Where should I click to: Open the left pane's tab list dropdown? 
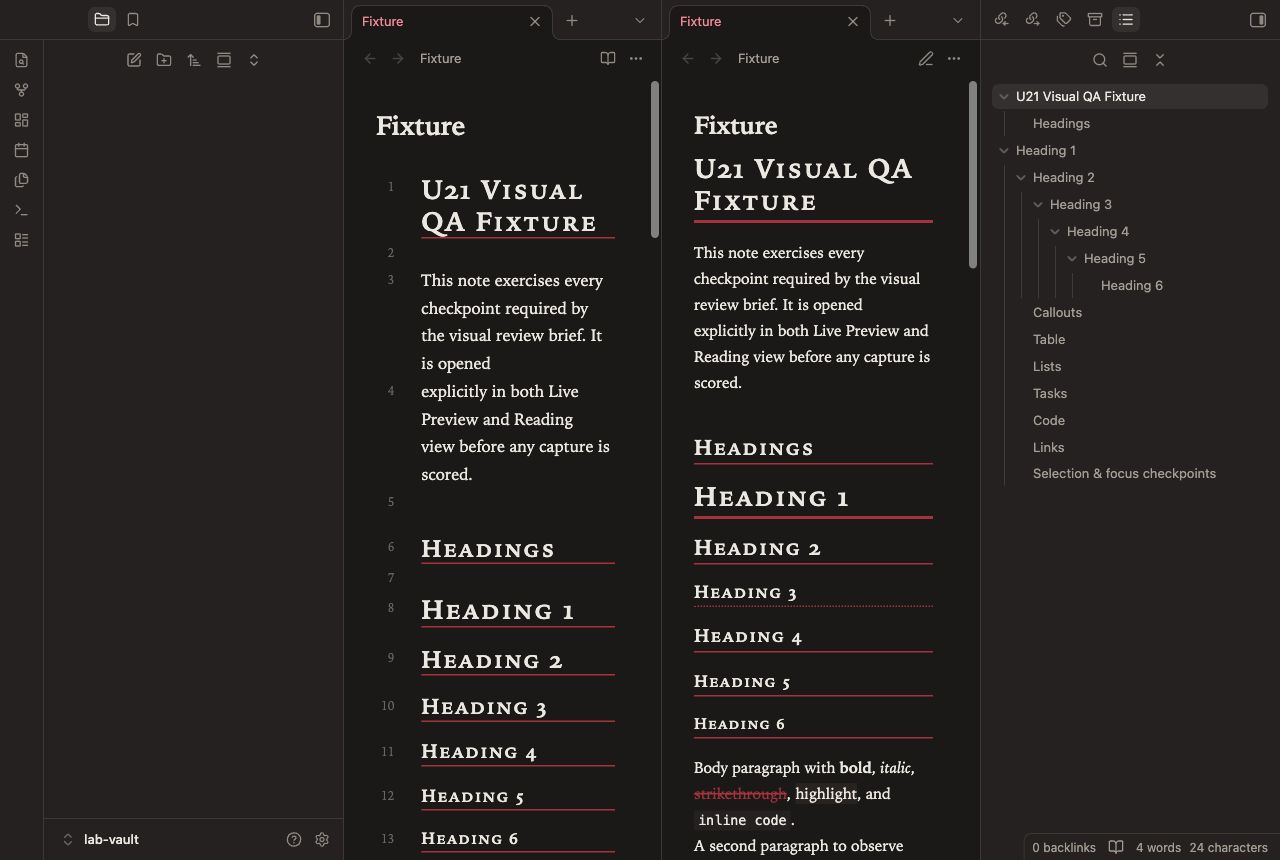[x=640, y=21]
